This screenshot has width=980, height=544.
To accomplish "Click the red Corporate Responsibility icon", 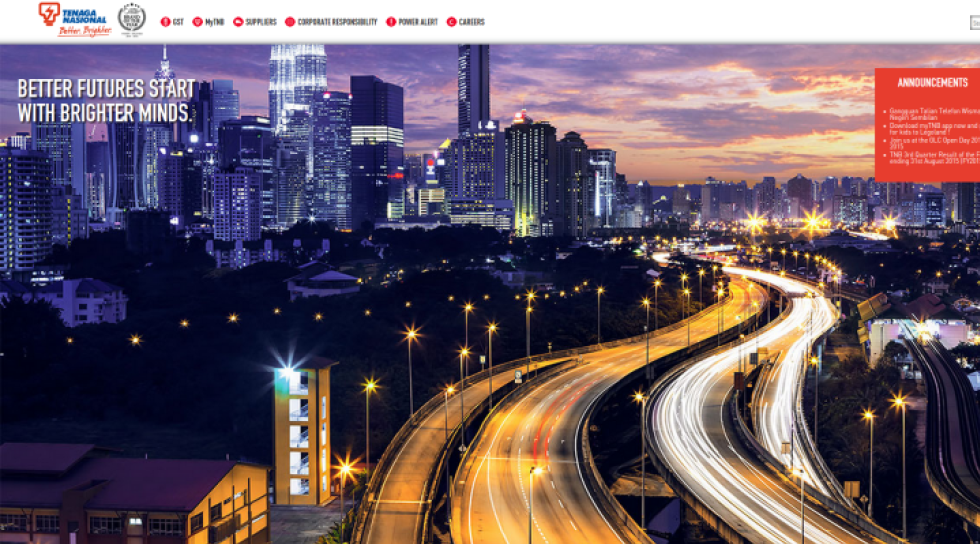I will tap(290, 22).
